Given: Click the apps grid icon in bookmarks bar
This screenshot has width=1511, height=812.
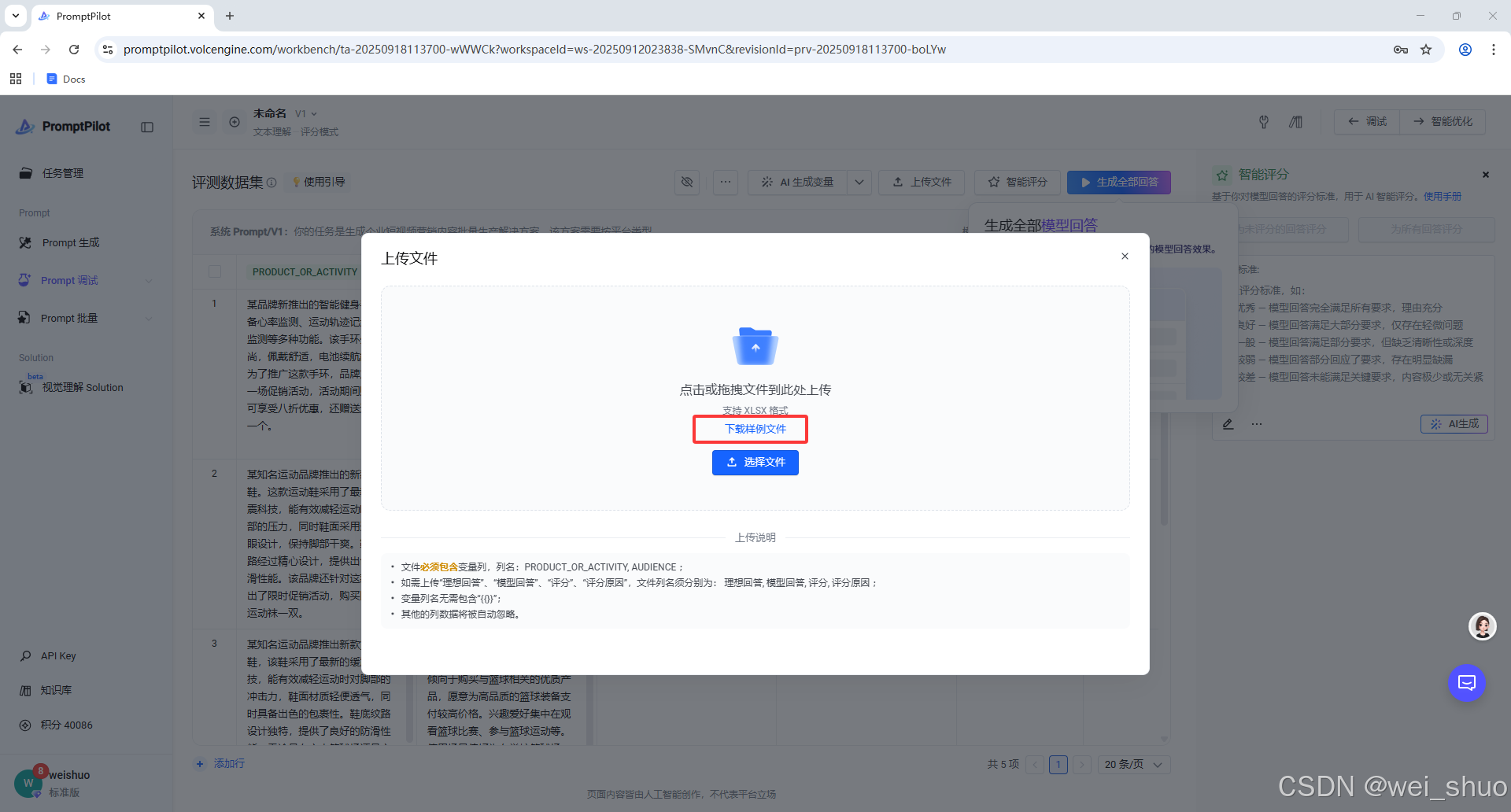Looking at the screenshot, I should [16, 79].
